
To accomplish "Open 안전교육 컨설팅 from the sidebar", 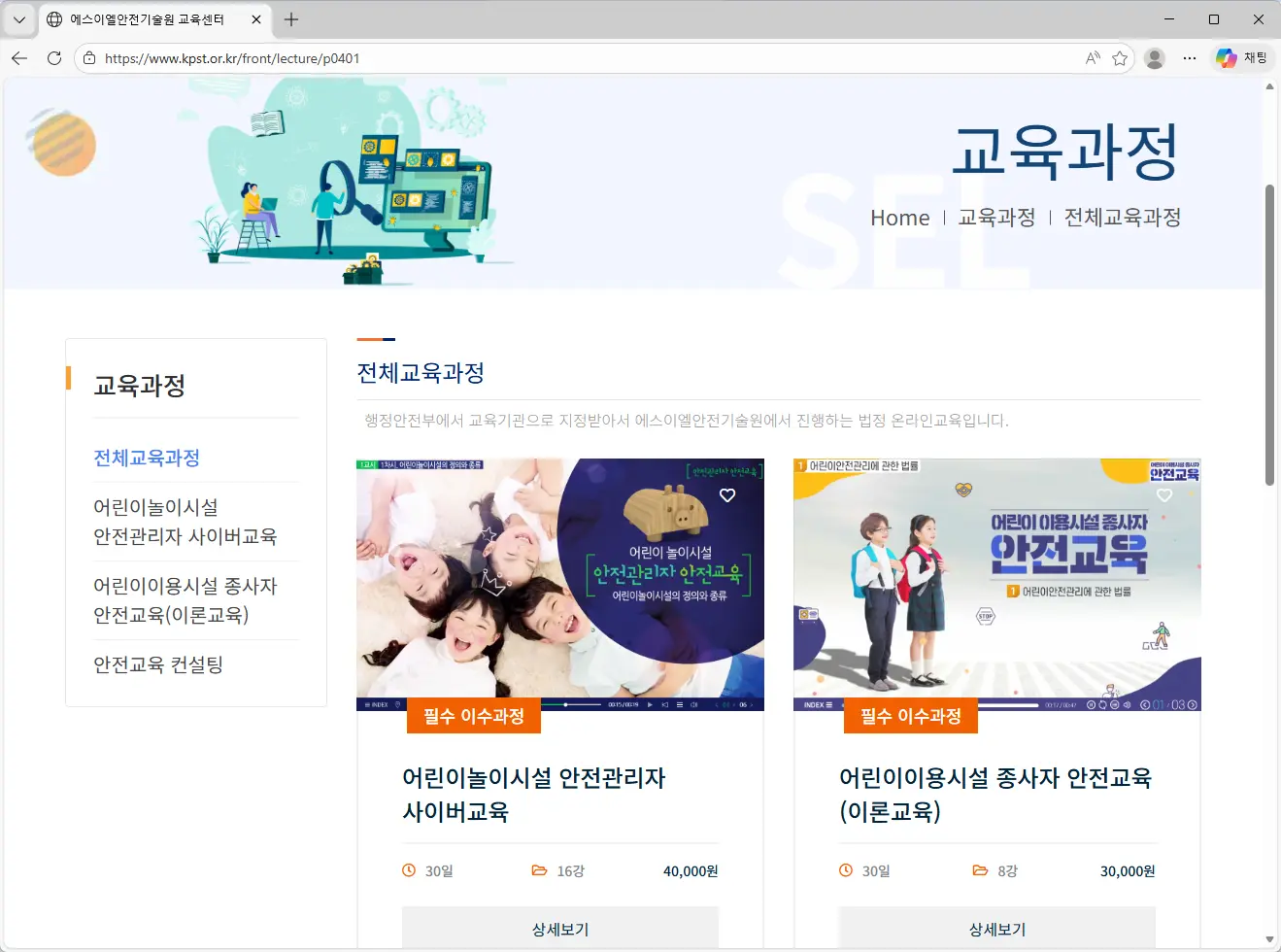I will point(157,664).
